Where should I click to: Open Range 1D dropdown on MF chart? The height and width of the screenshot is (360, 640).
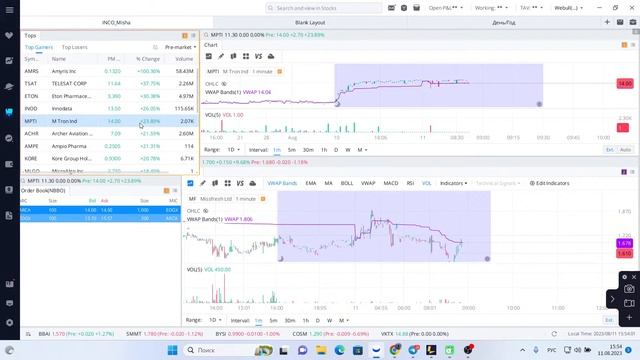point(215,320)
